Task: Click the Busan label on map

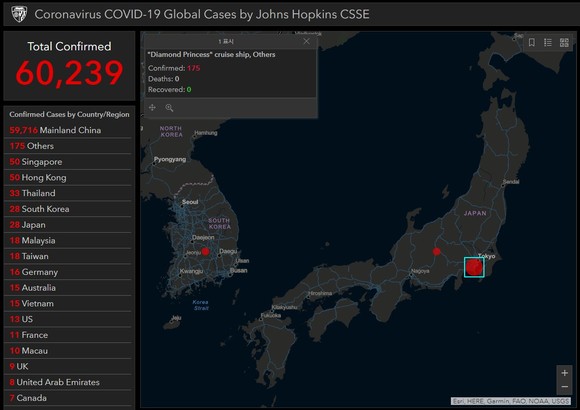Action: click(x=239, y=270)
